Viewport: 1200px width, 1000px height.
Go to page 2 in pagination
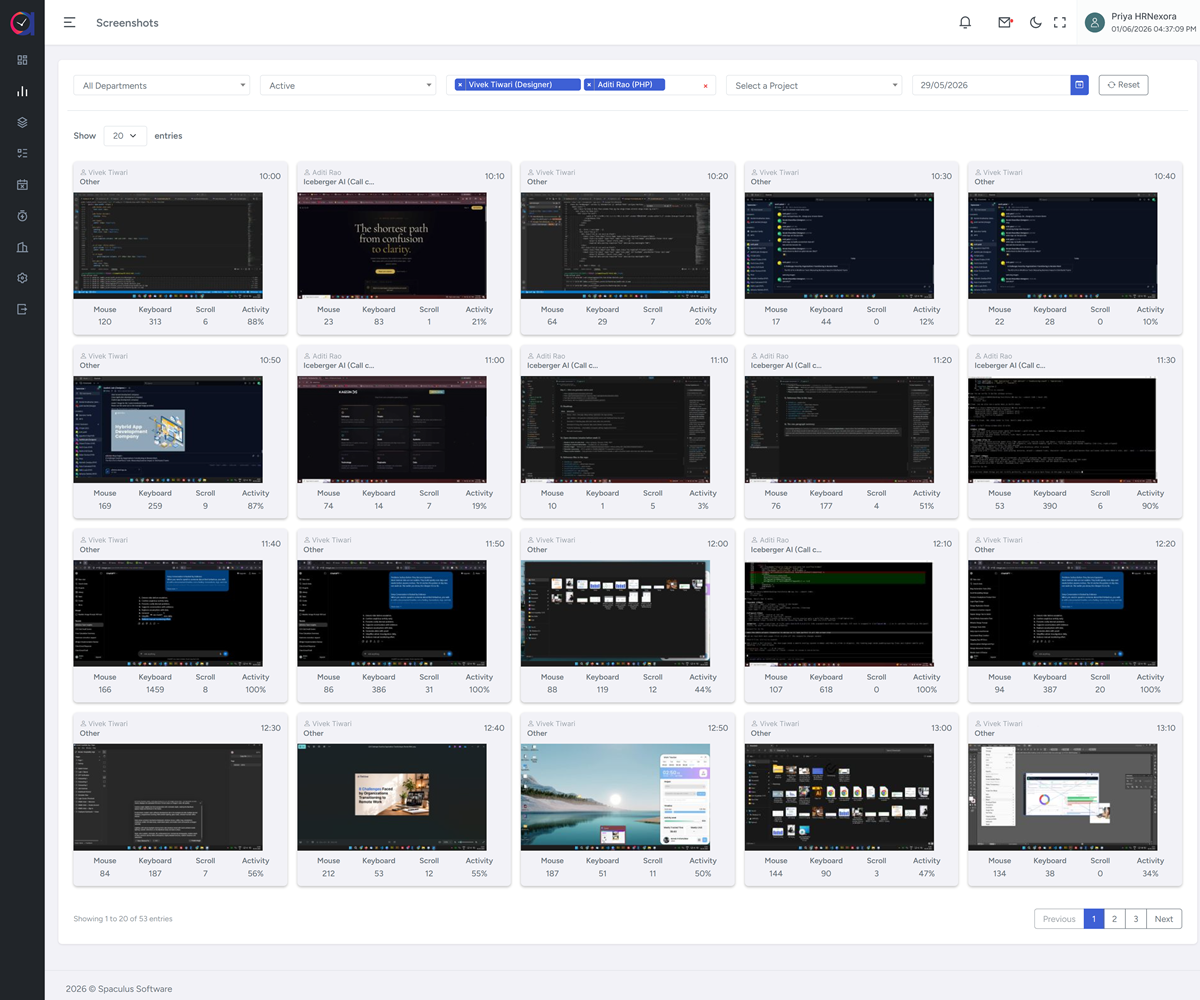[x=1114, y=919]
